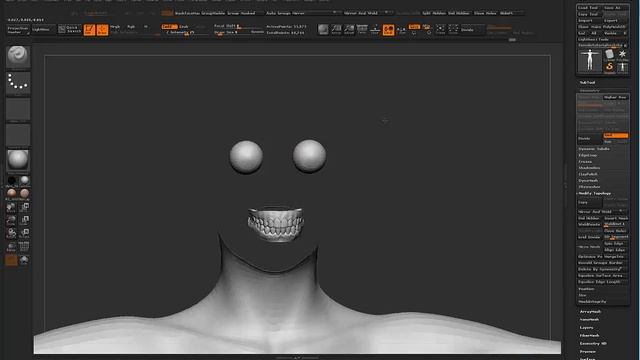This screenshot has width=640, height=360.
Task: Open the Quick Sketch tool
Action: (70, 29)
